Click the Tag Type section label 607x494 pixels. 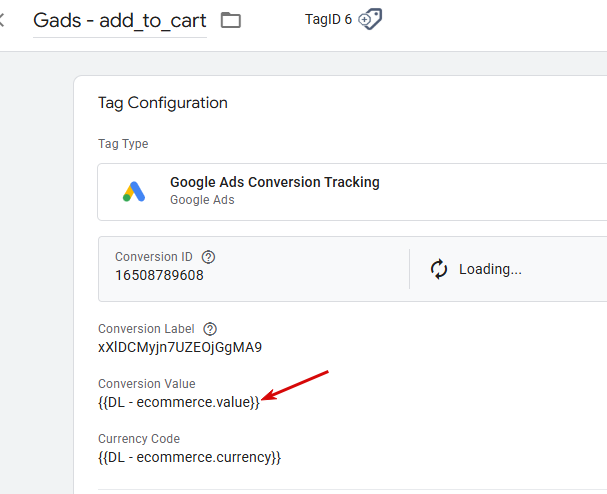tap(123, 144)
